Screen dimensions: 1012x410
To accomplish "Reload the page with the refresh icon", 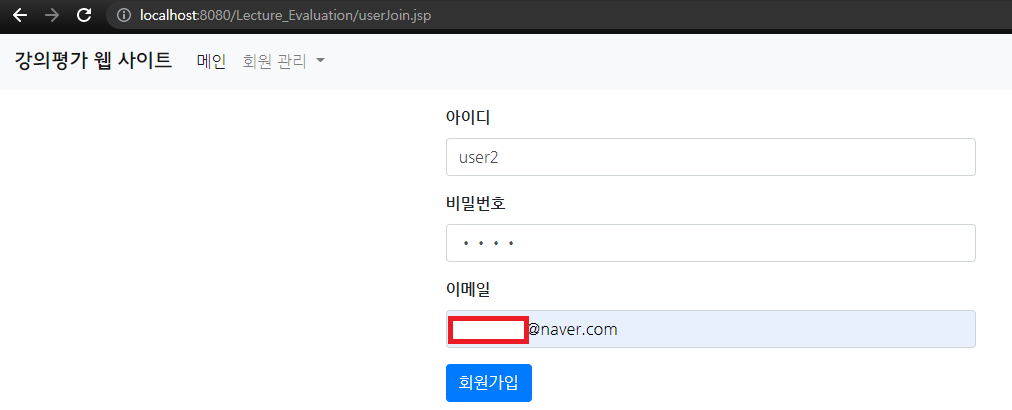I will [x=84, y=15].
